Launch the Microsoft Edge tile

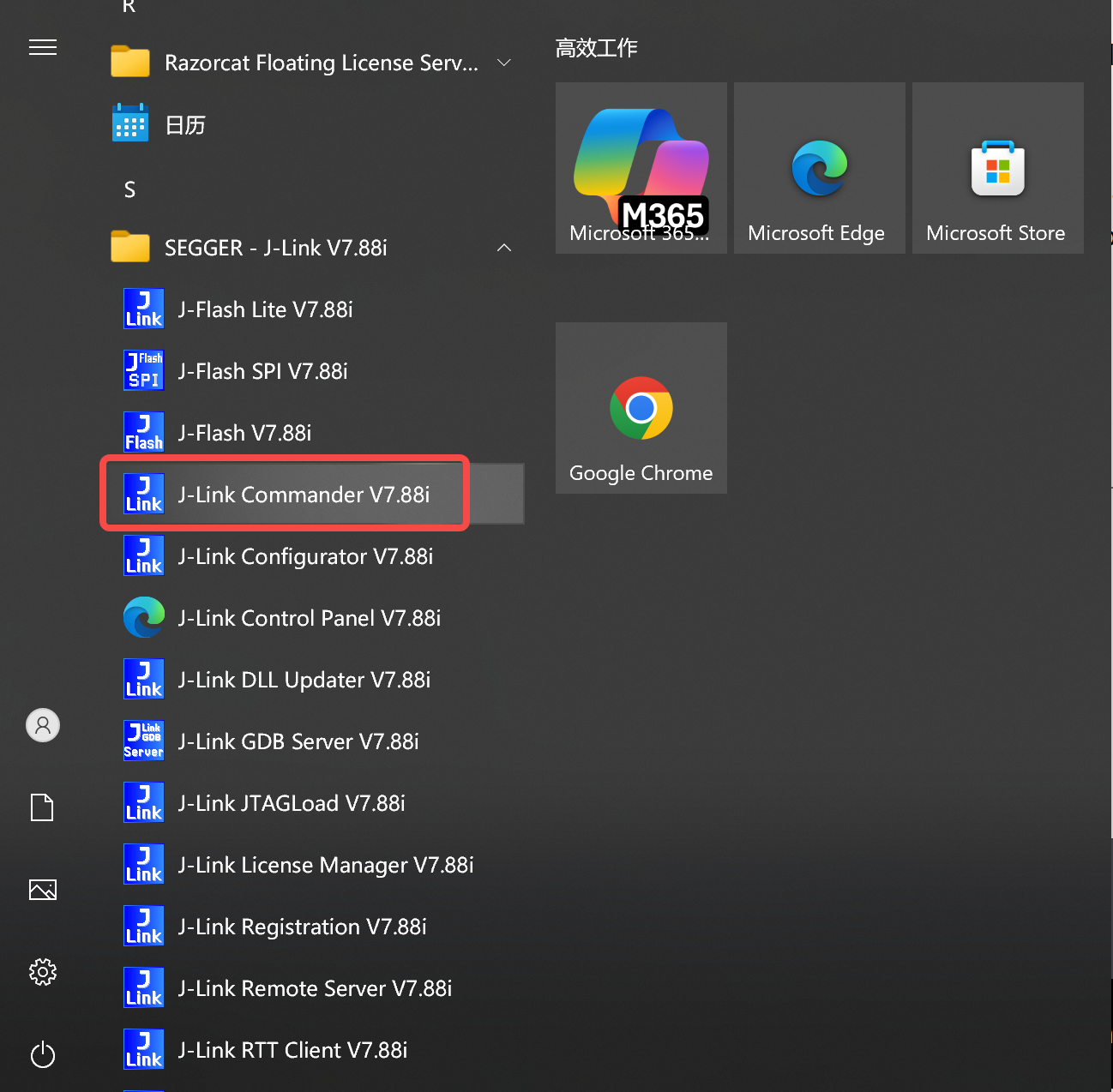pyautogui.click(x=820, y=168)
